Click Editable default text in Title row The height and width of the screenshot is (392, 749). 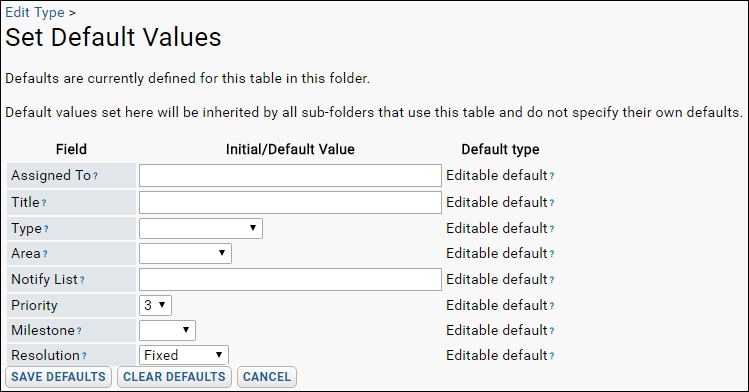[x=497, y=202]
